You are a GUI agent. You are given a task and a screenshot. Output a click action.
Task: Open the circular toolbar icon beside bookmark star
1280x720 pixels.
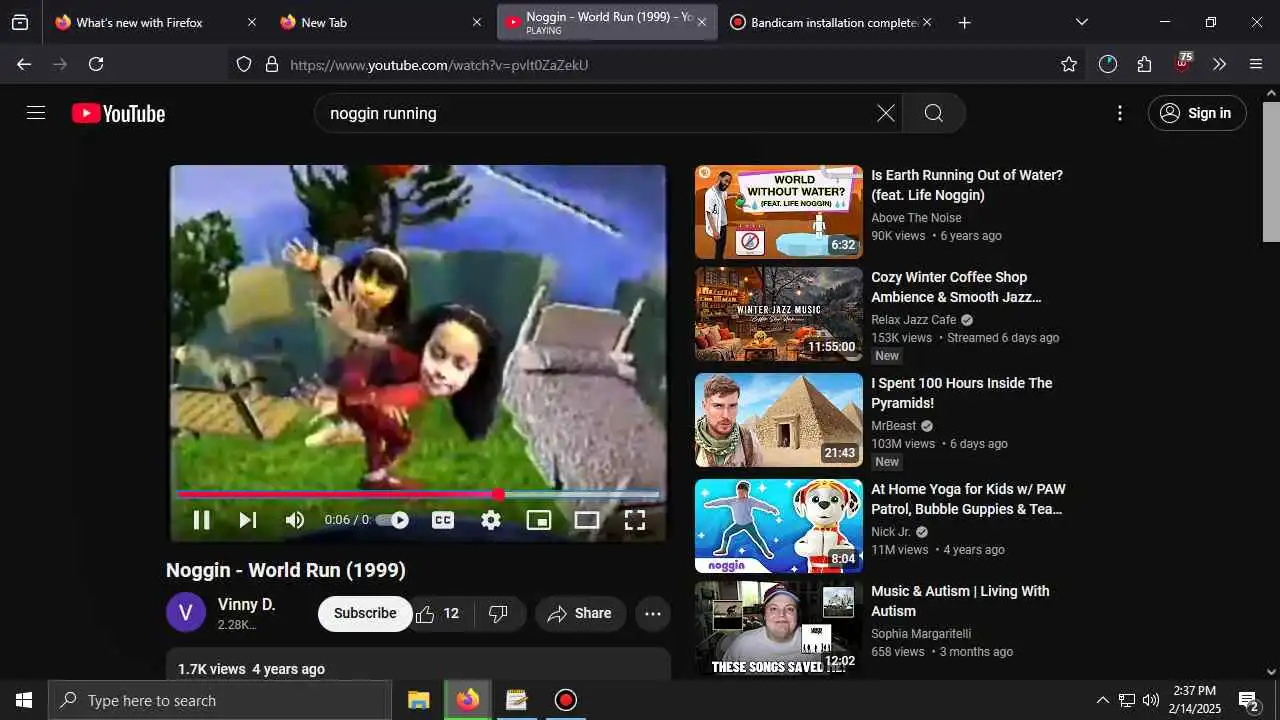pyautogui.click(x=1108, y=64)
